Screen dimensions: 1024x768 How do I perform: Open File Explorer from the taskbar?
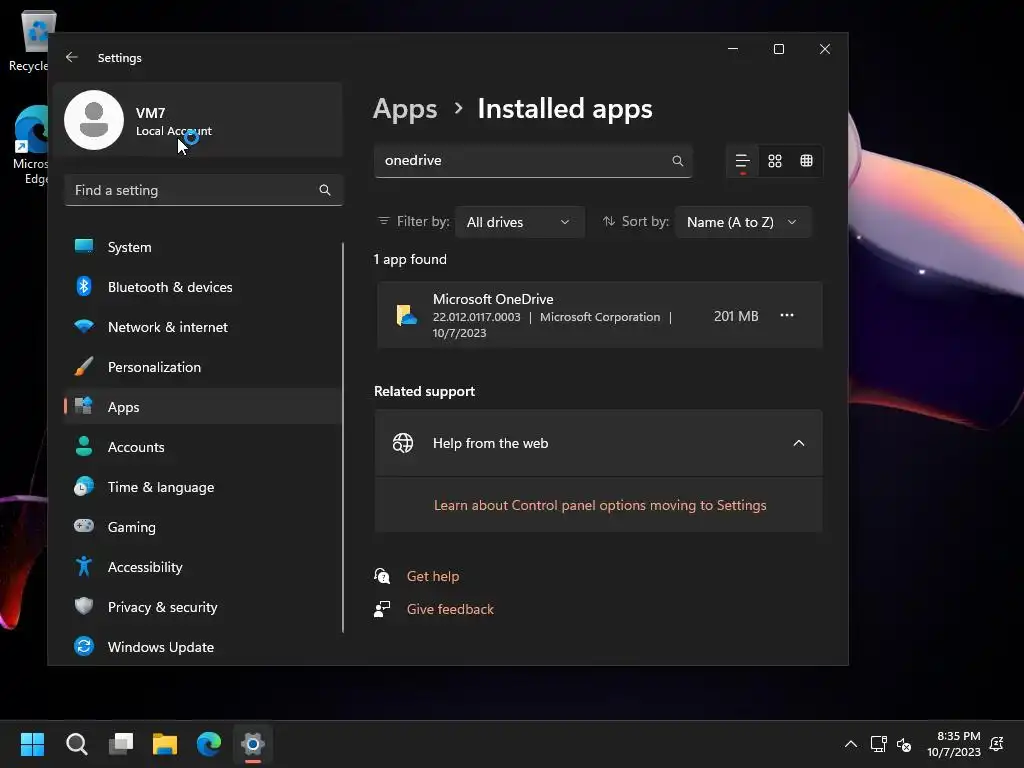point(165,744)
